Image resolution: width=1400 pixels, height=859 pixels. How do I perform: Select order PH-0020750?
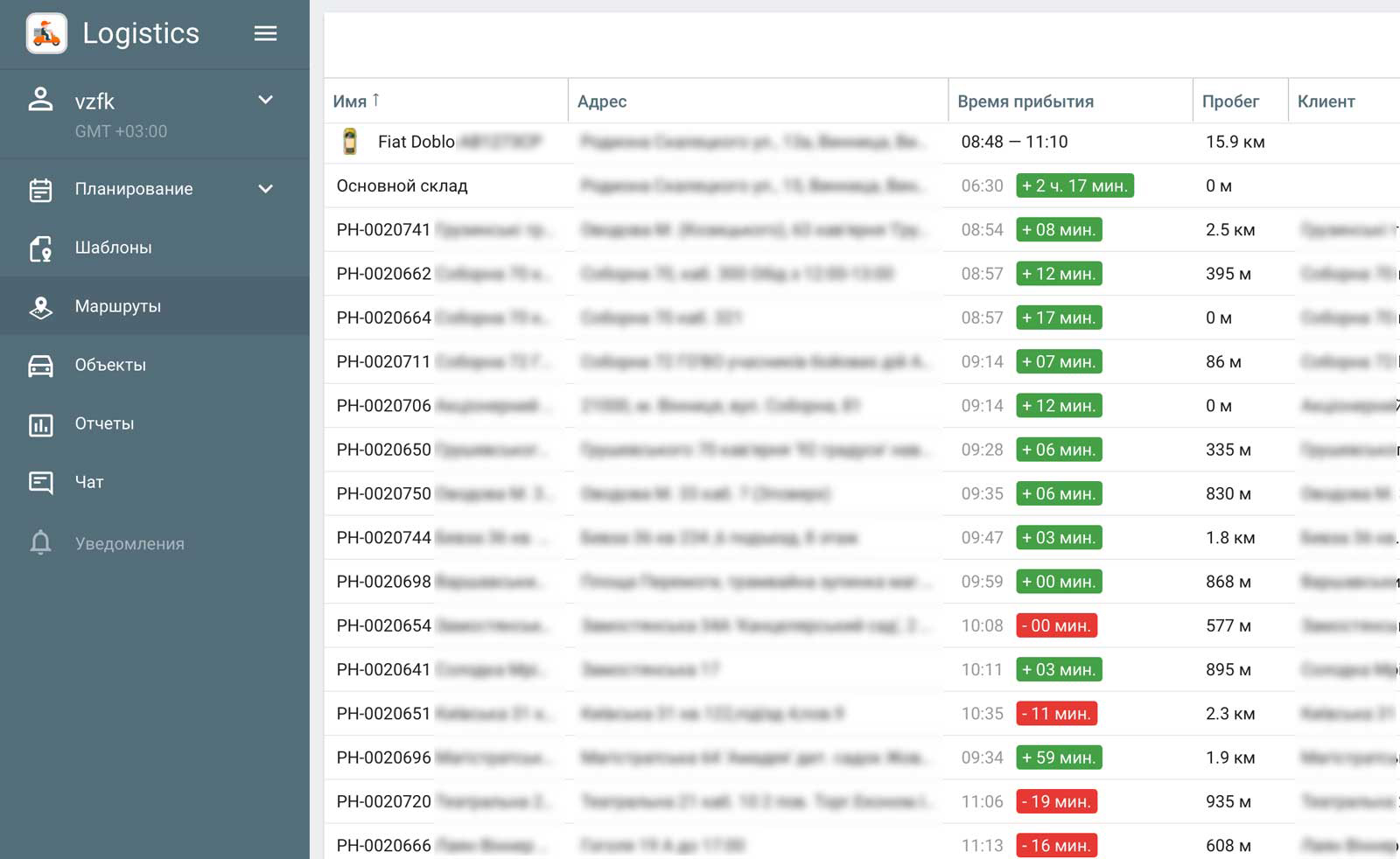pos(862,493)
